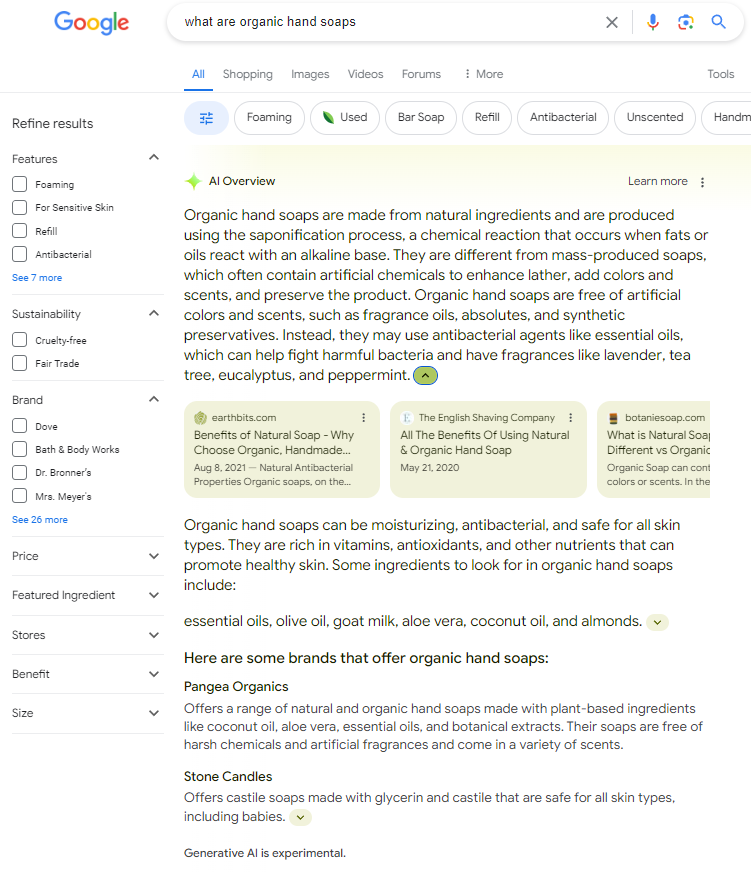This screenshot has height=872, width=751.
Task: Open earthbits.com card three-dot menu
Action: [x=363, y=418]
